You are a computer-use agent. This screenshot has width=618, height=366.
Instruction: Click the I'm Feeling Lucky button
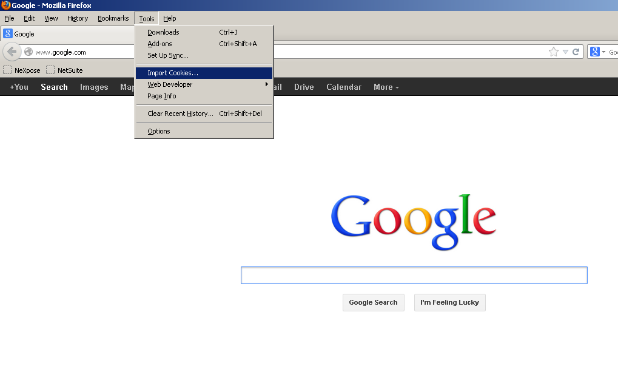[x=450, y=303]
